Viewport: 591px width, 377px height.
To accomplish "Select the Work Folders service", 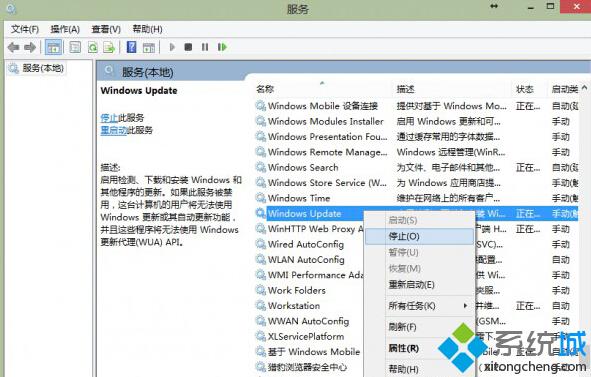I will pyautogui.click(x=297, y=290).
